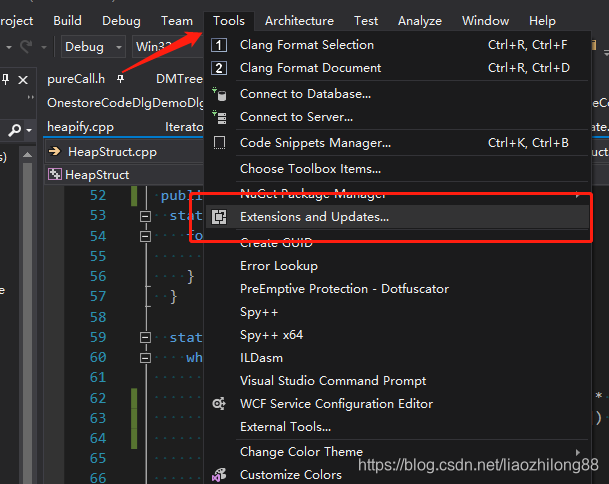Click the search magnifier icon in side panel
609x484 pixels.
click(15, 130)
